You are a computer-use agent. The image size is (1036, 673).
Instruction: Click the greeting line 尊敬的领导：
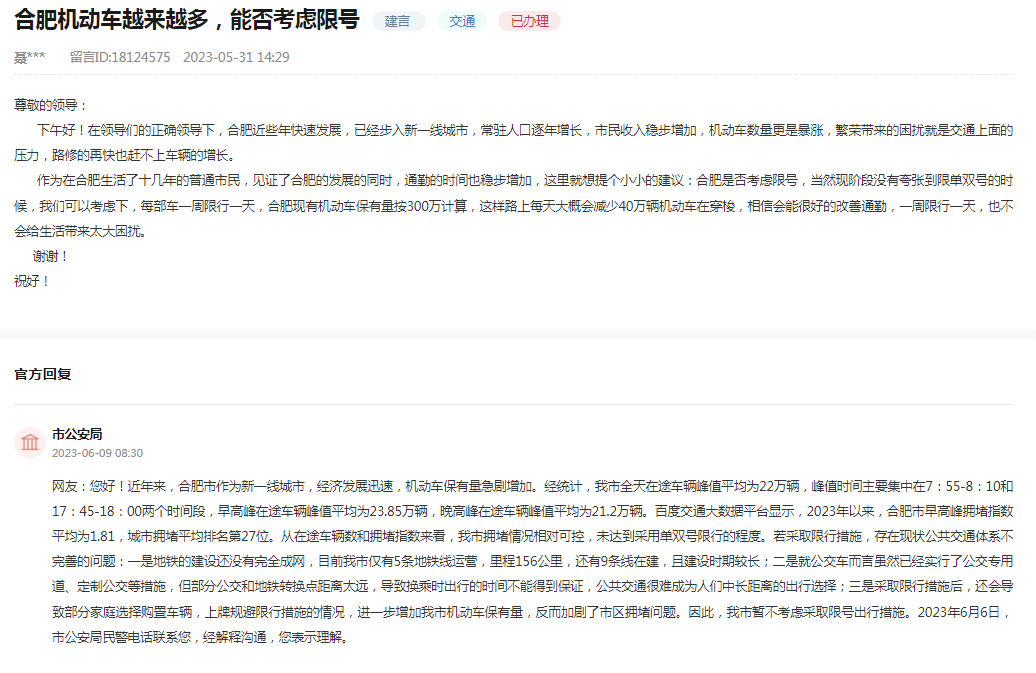click(x=52, y=105)
